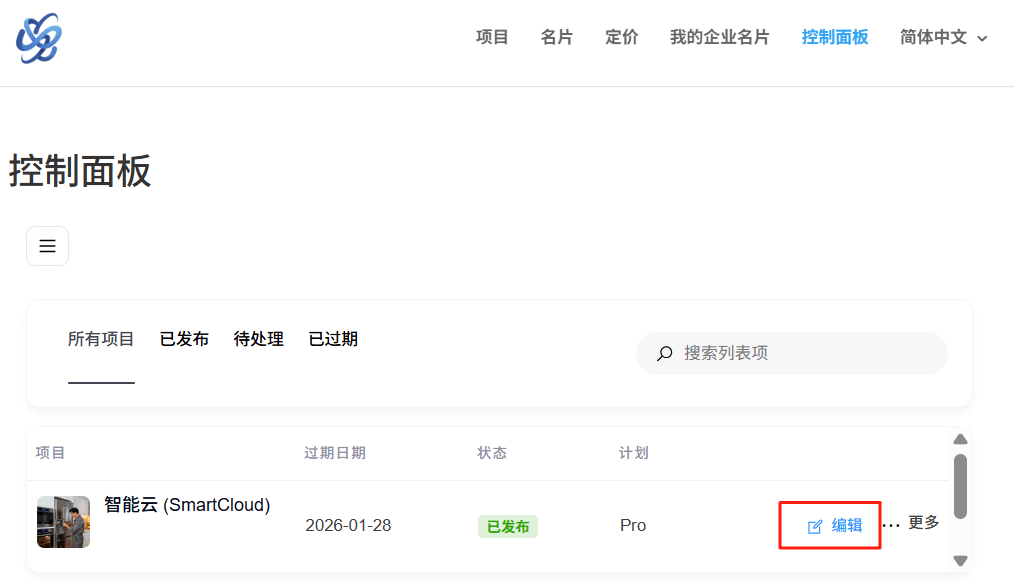This screenshot has height=585, width=1014.
Task: Go to 名片 in the top navigation
Action: click(x=557, y=37)
